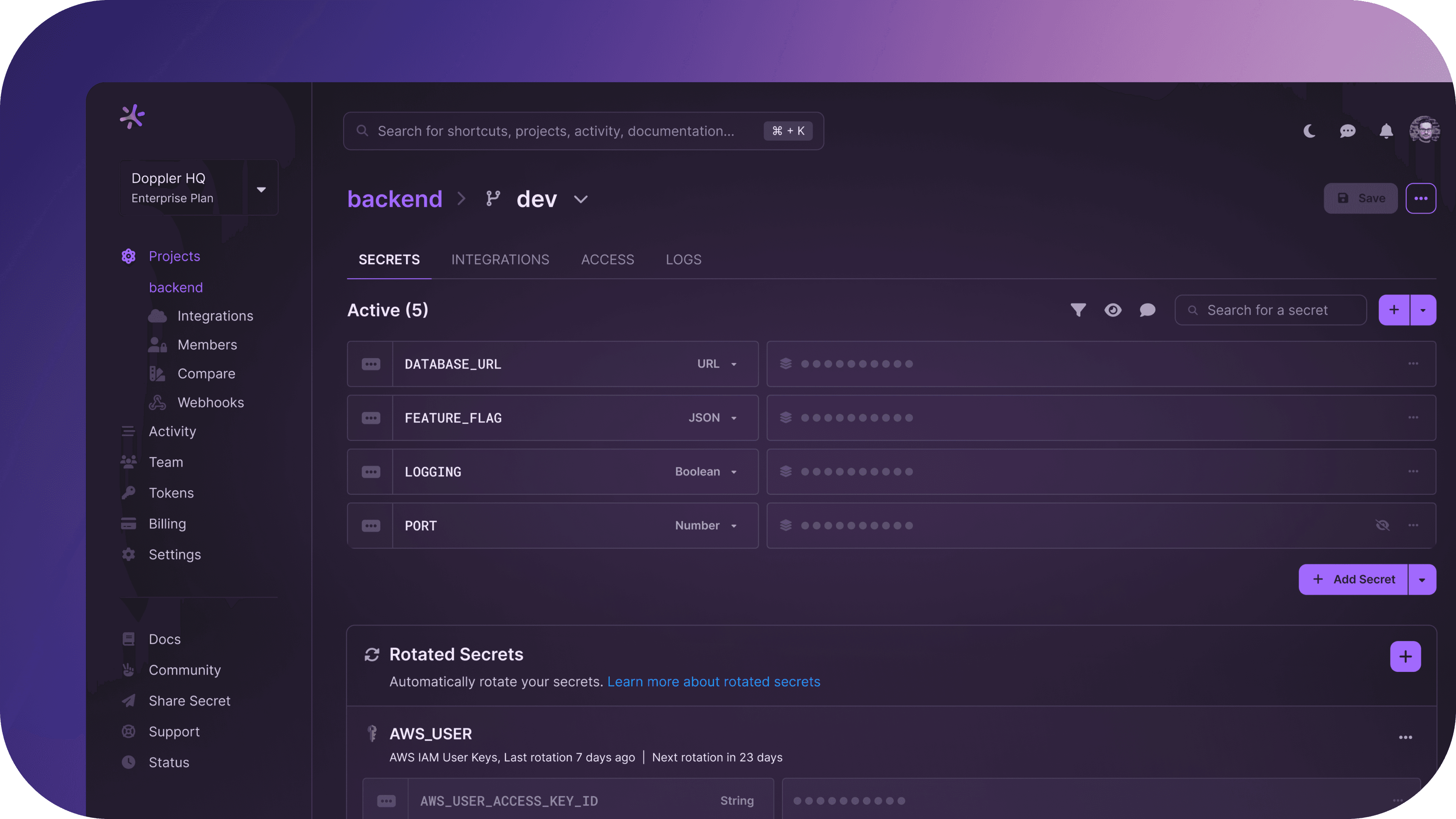Image resolution: width=1456 pixels, height=819 pixels.
Task: Open notifications bell
Action: point(1386,131)
